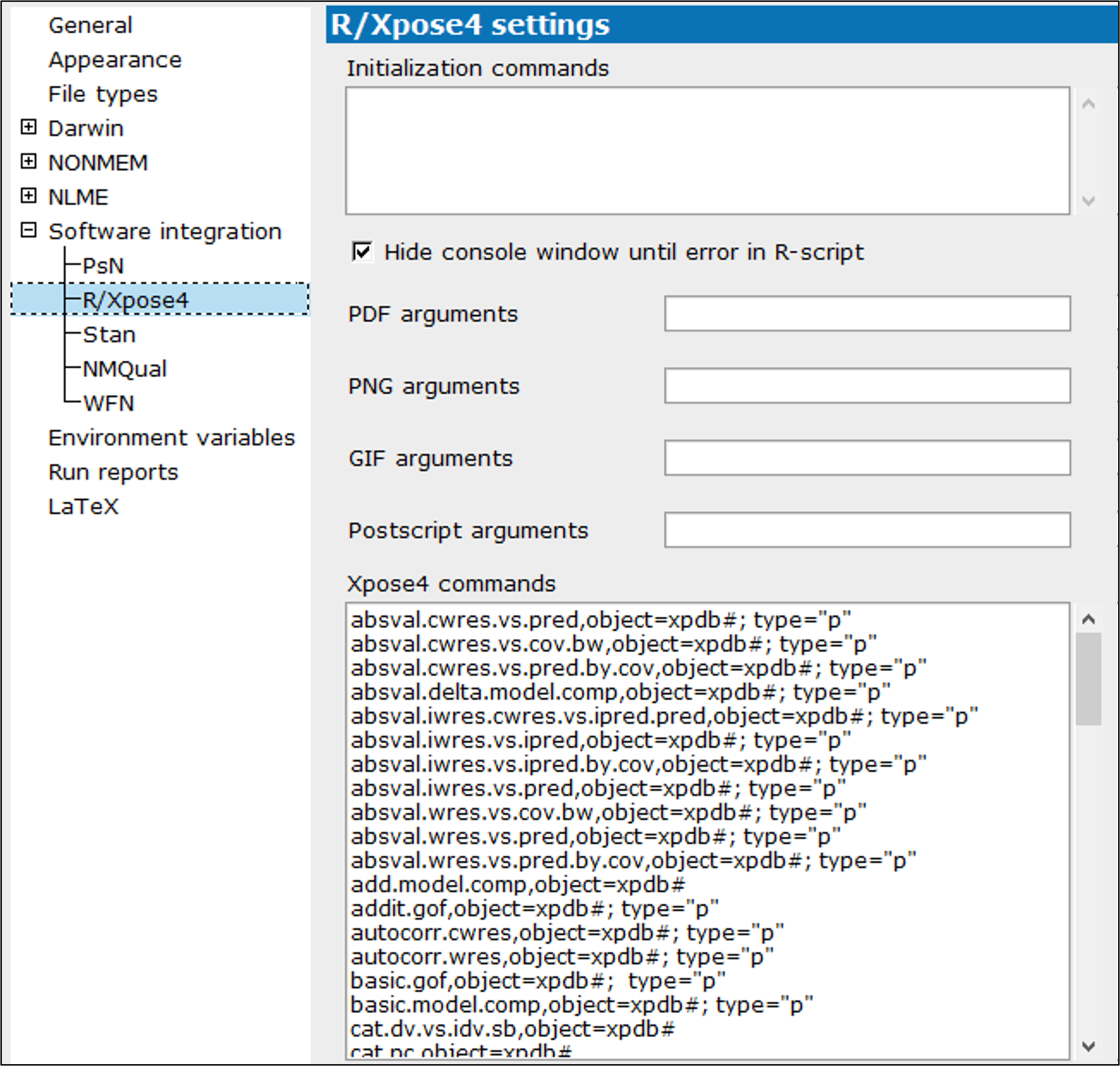1120x1066 pixels.
Task: Select the NLME tree item label
Action: (x=78, y=197)
